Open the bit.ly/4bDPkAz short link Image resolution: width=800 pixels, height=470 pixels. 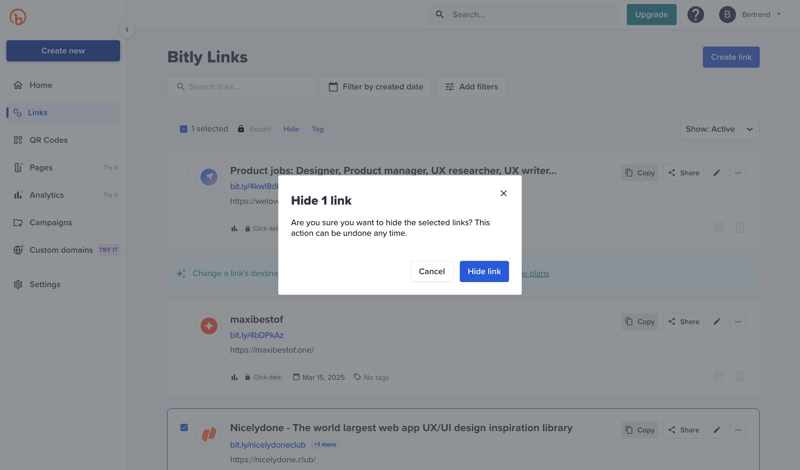(257, 335)
